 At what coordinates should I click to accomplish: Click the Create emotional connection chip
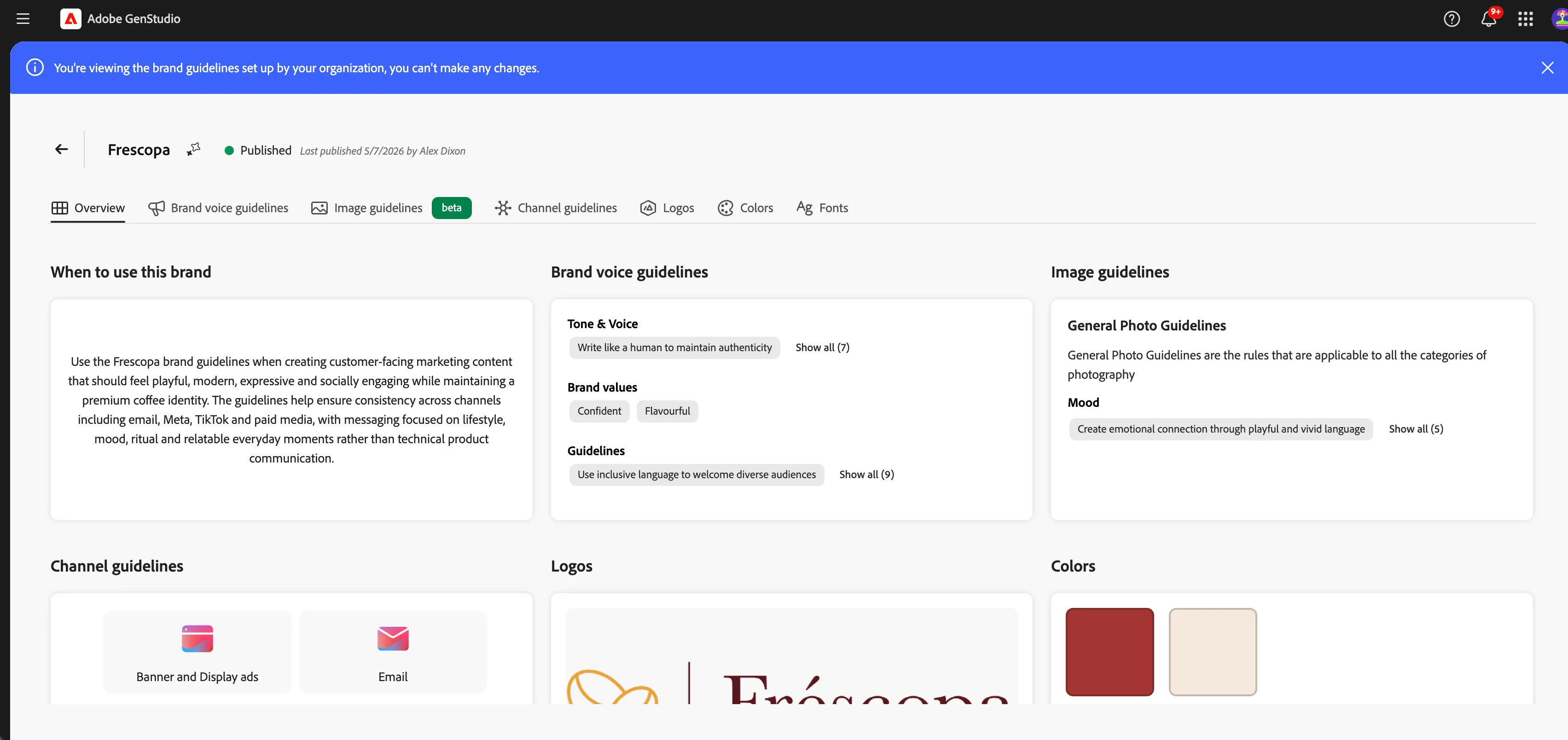point(1220,429)
